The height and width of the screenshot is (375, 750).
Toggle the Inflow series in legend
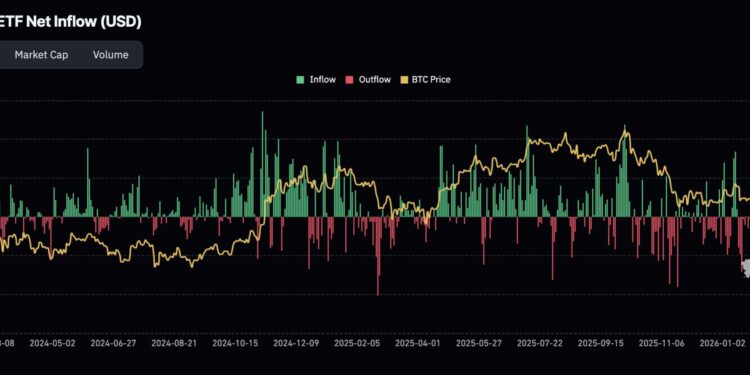point(316,80)
